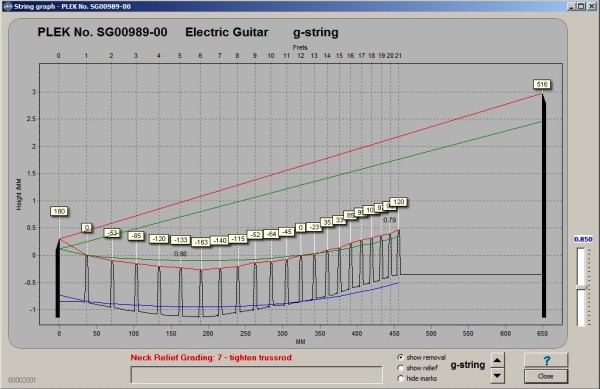Viewport: 600px width, 389px height.
Task: Click the g-string label beside arrows
Action: (x=468, y=365)
